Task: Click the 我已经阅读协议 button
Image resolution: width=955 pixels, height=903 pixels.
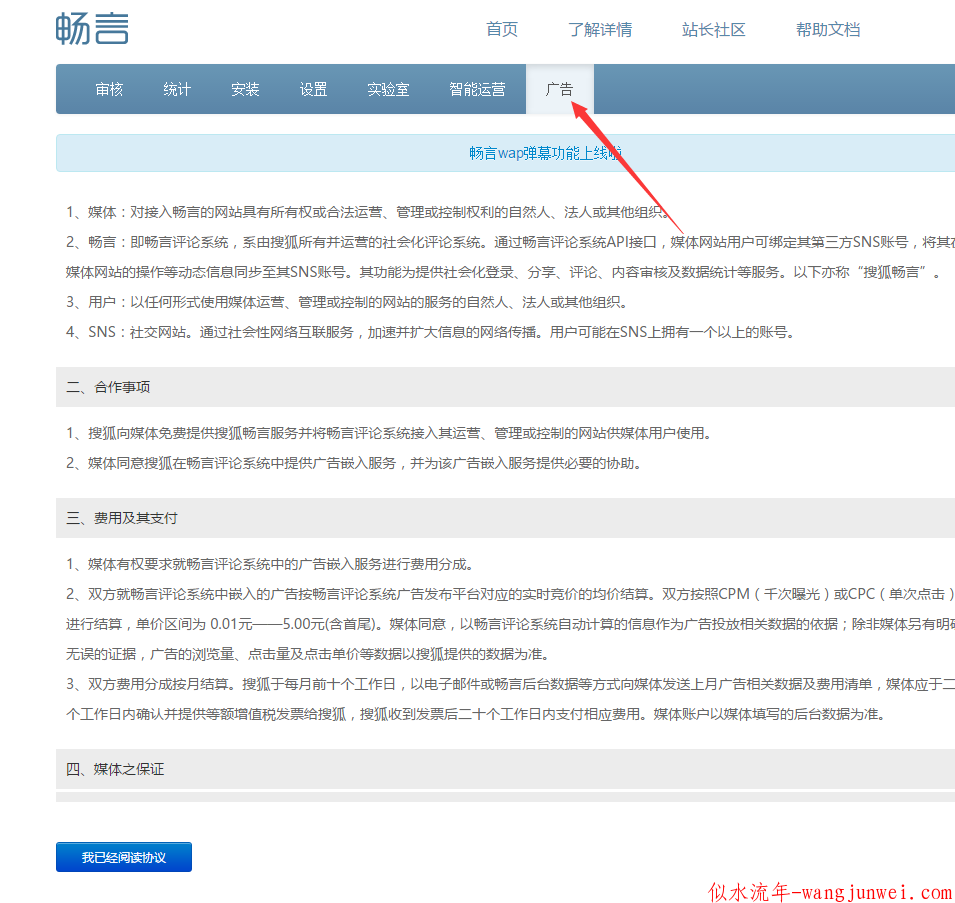Action: pyautogui.click(x=124, y=857)
